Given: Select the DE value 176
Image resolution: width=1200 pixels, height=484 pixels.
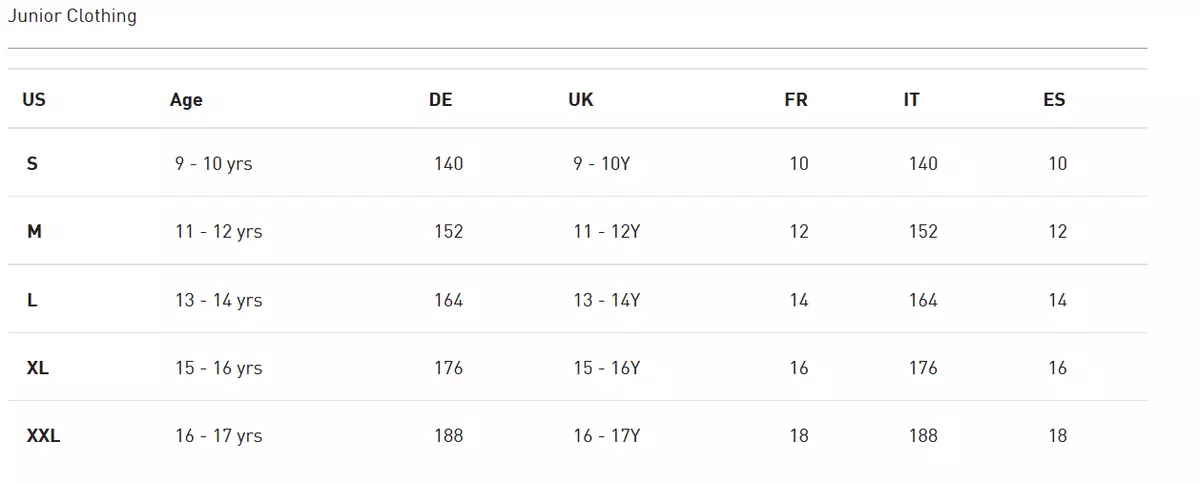Looking at the screenshot, I should [x=449, y=368].
